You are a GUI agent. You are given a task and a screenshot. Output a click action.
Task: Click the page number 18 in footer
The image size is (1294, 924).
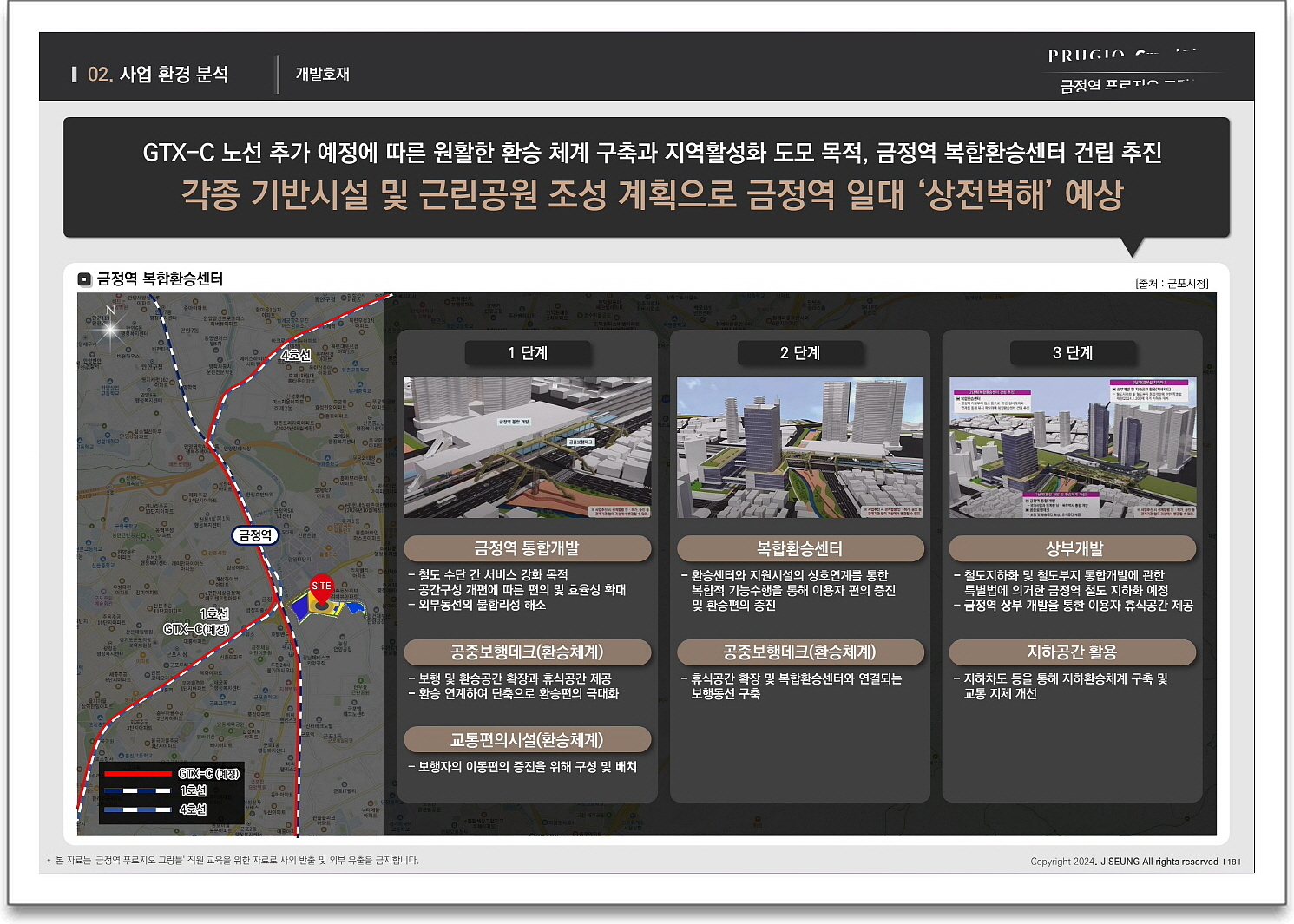pyautogui.click(x=1232, y=862)
